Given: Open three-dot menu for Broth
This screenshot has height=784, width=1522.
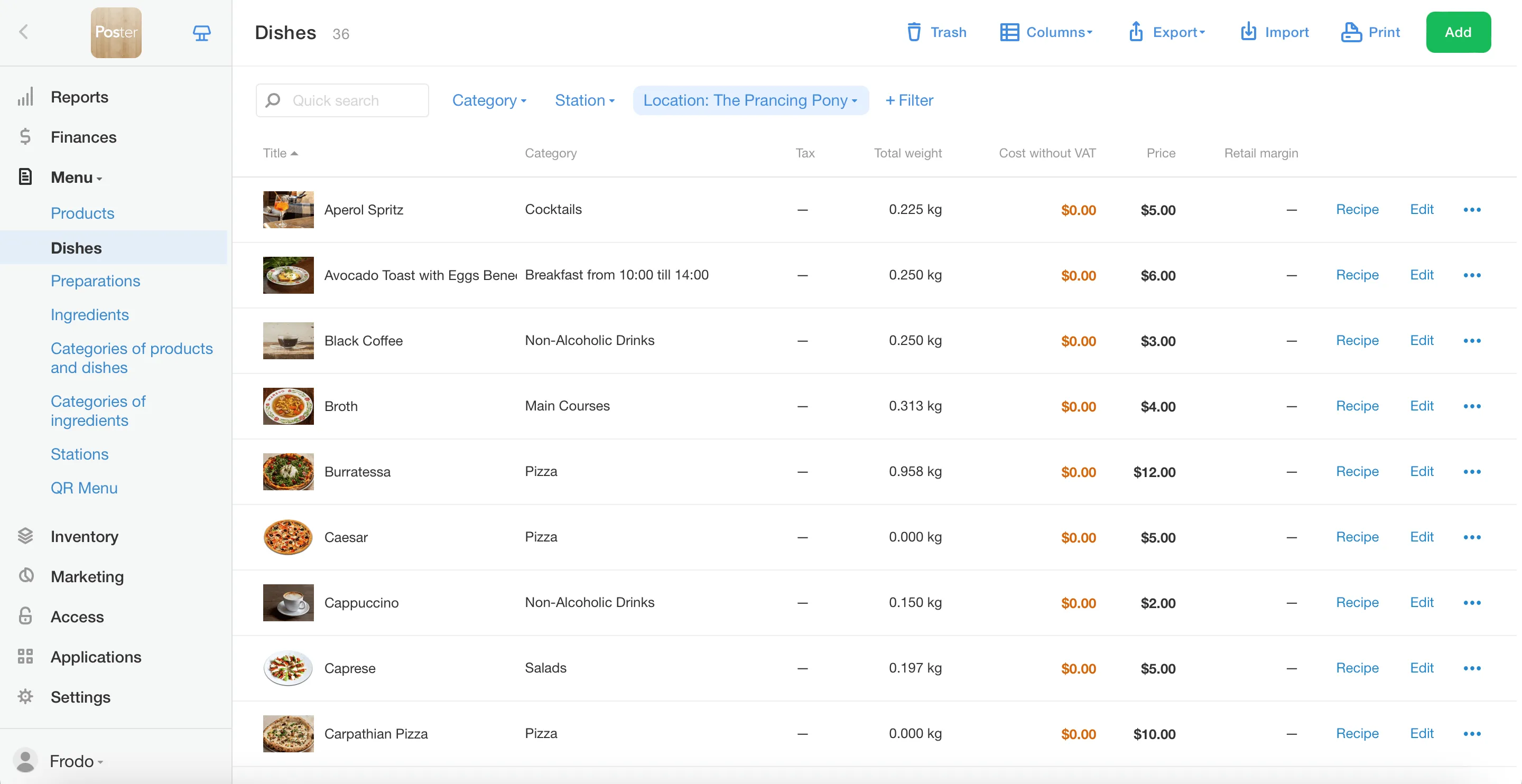Looking at the screenshot, I should point(1472,406).
